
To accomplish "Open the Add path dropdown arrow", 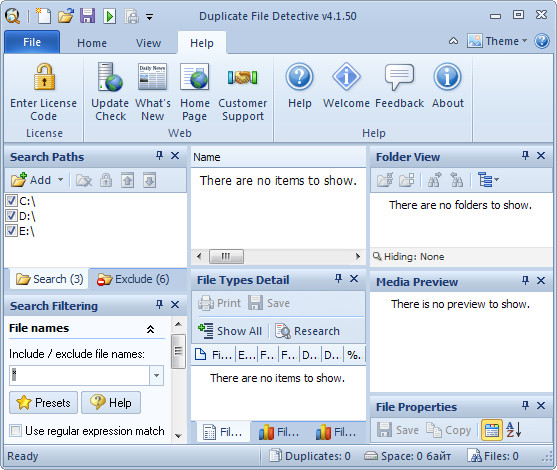I will (x=61, y=180).
